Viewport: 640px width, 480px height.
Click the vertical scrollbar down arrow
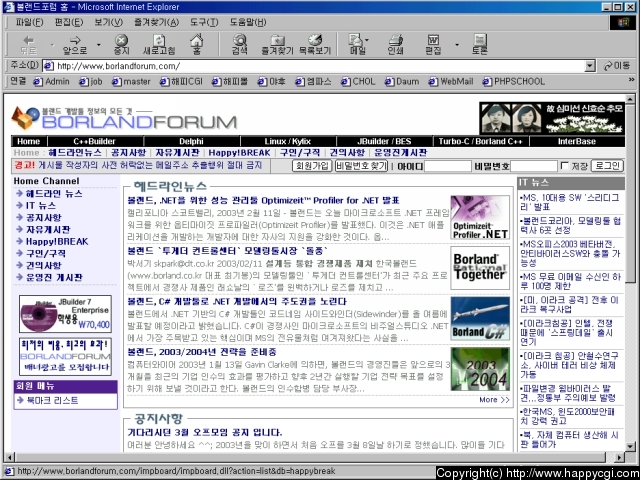click(x=630, y=446)
